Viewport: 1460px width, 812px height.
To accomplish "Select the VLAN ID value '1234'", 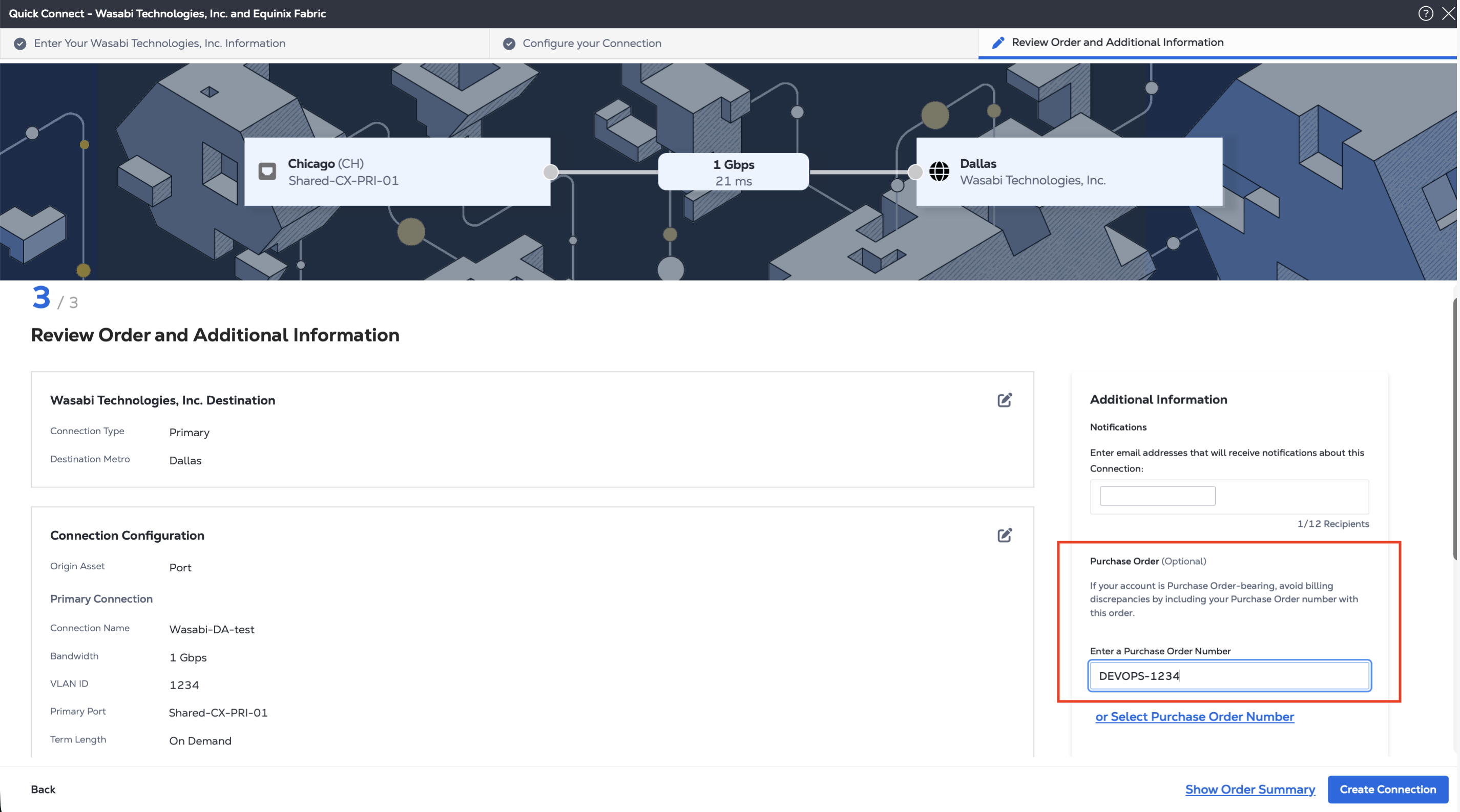I will coord(184,685).
